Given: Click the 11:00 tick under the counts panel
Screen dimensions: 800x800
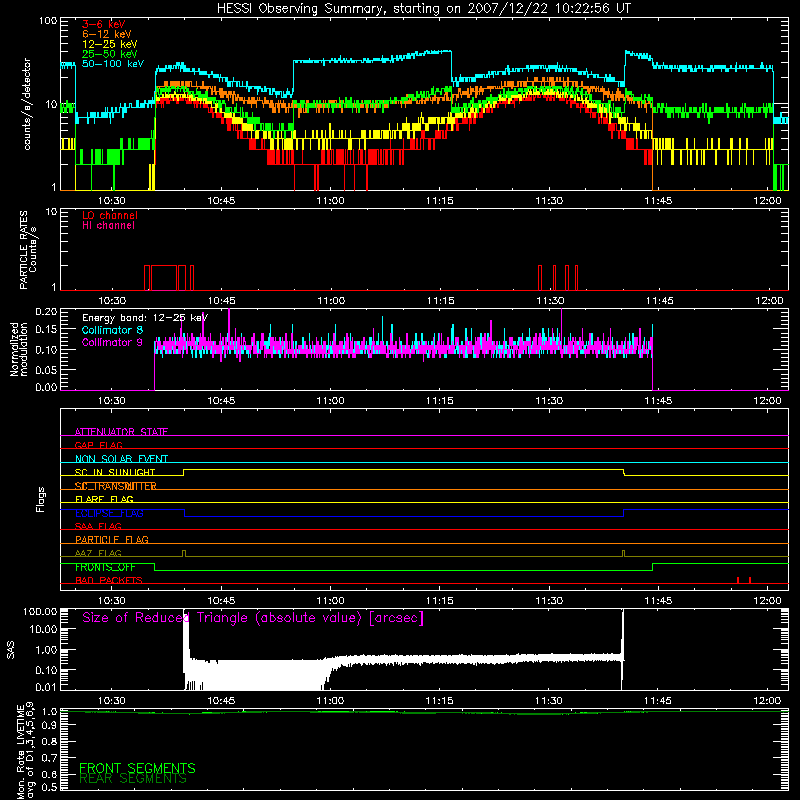Looking at the screenshot, I should tap(330, 201).
